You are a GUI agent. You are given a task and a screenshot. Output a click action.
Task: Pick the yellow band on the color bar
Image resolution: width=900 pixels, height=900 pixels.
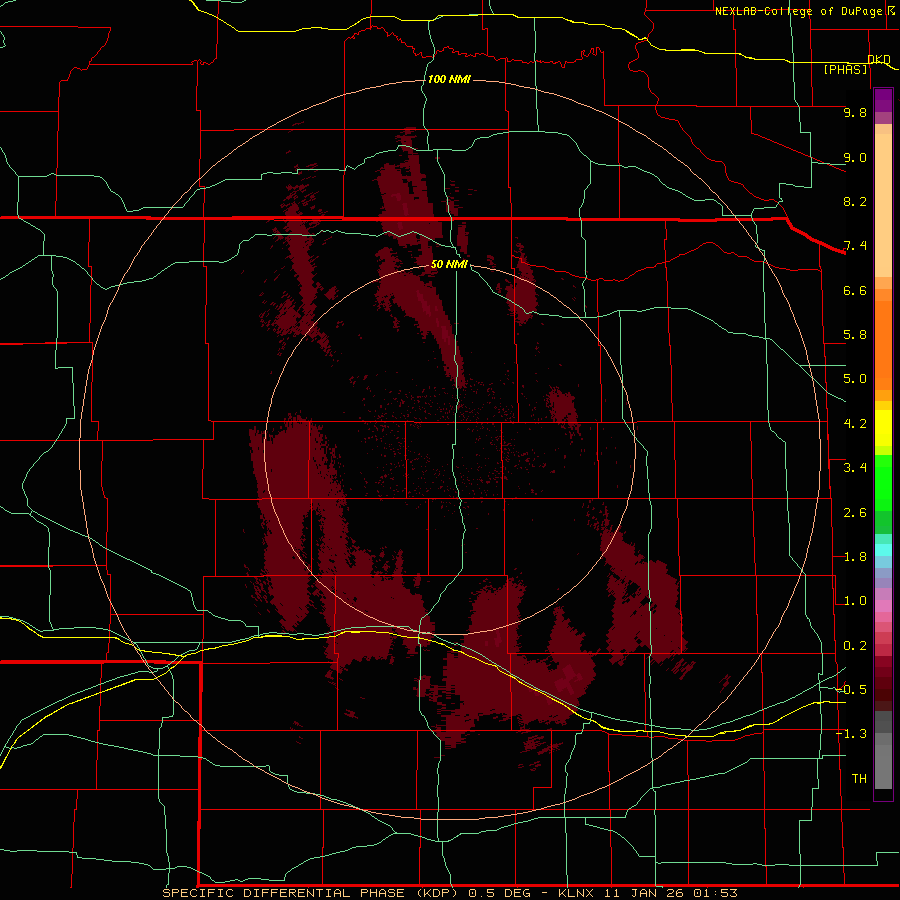click(883, 428)
